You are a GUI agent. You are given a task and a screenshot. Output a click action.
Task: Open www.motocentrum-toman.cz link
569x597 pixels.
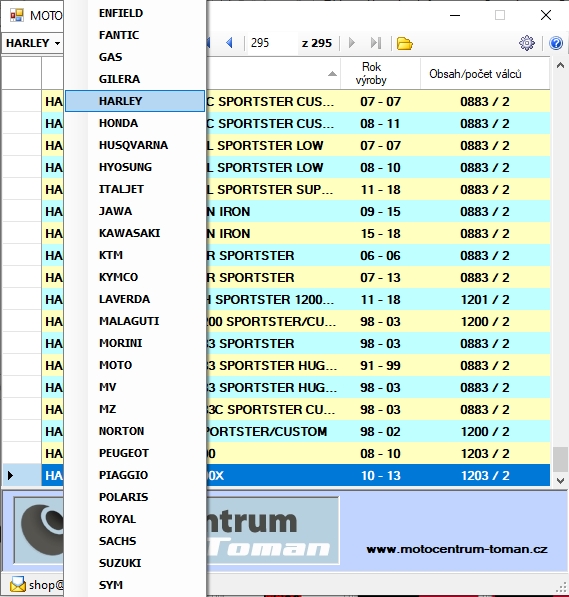457,549
